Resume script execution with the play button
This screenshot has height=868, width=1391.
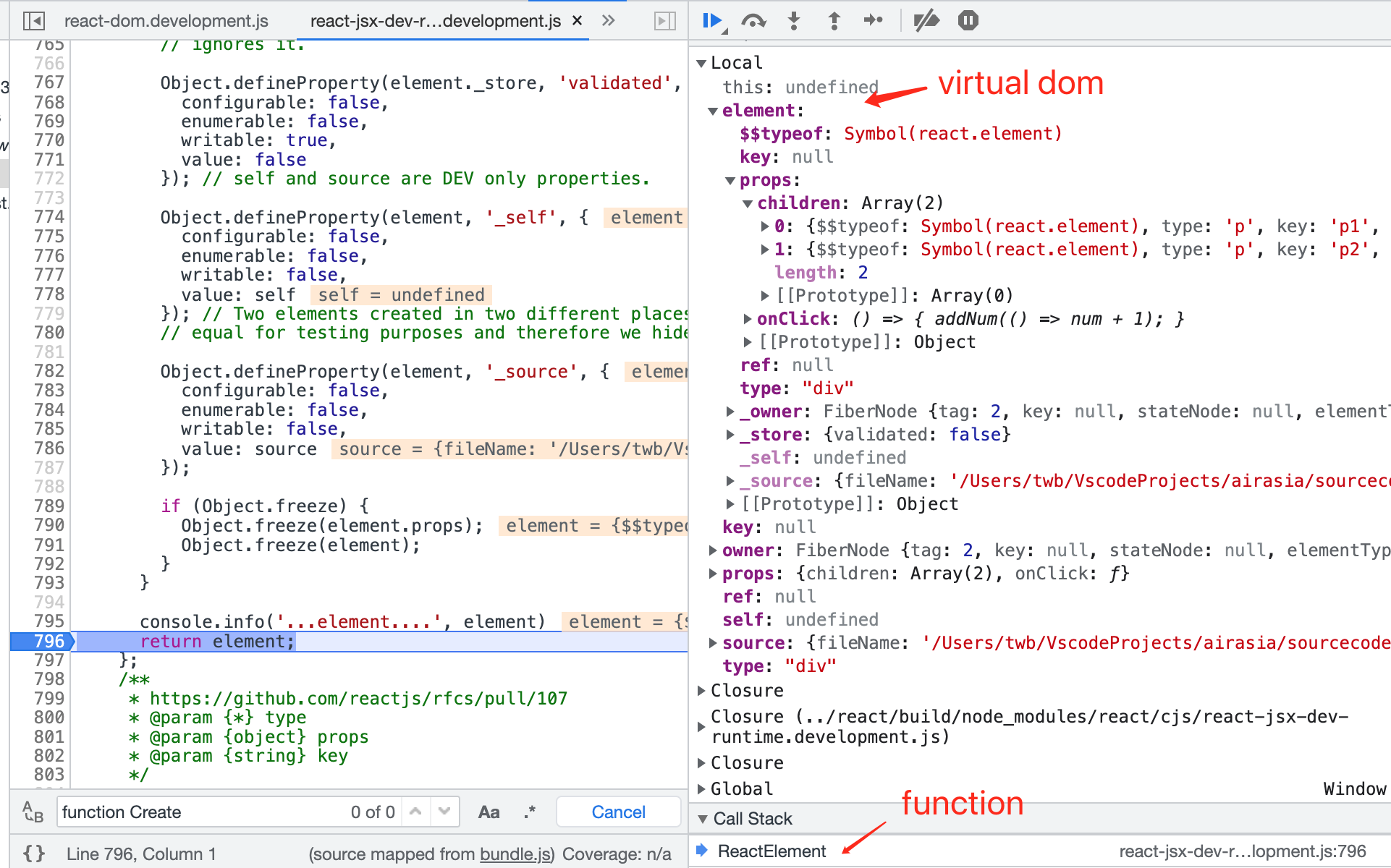click(x=712, y=21)
